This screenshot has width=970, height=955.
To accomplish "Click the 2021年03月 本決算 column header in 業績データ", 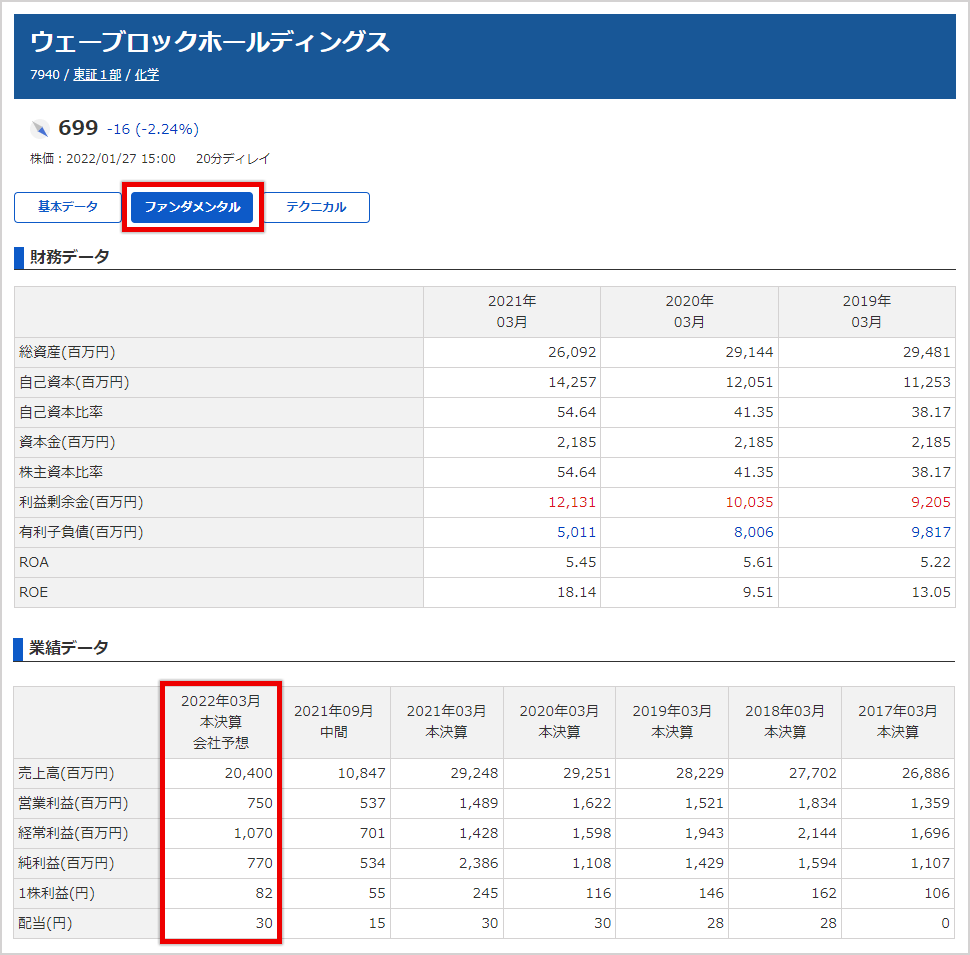I will 446,722.
